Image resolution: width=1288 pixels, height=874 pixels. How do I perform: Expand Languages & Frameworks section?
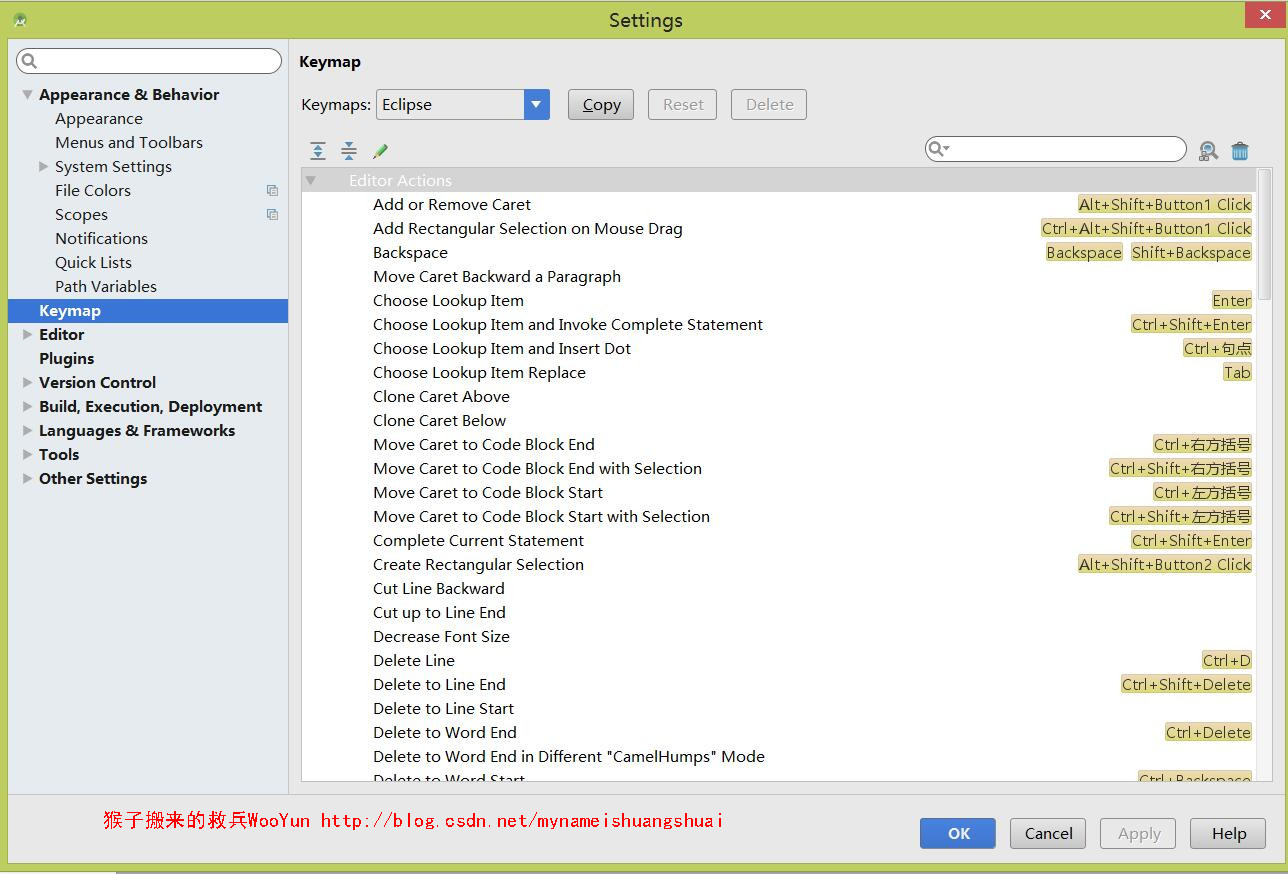pos(28,430)
